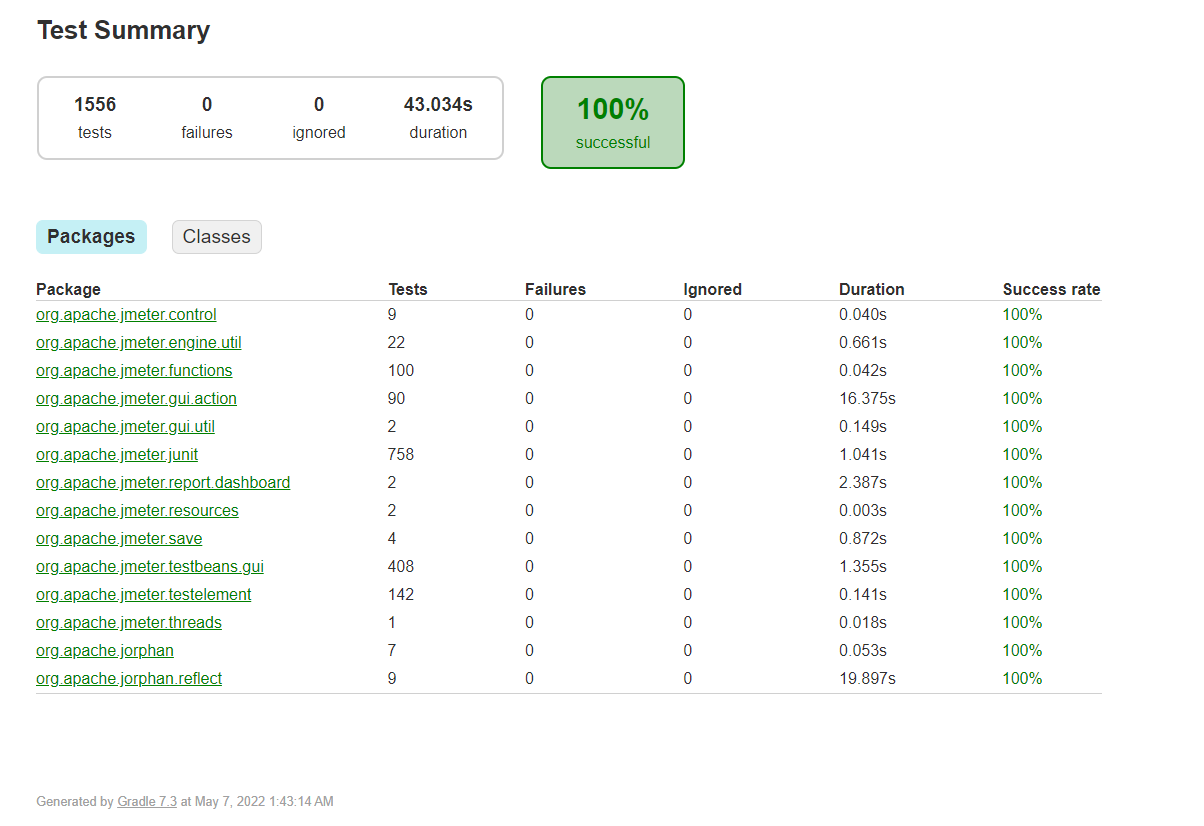Follow the Gradle 7.3 footer link
This screenshot has height=826, width=1204.
147,802
